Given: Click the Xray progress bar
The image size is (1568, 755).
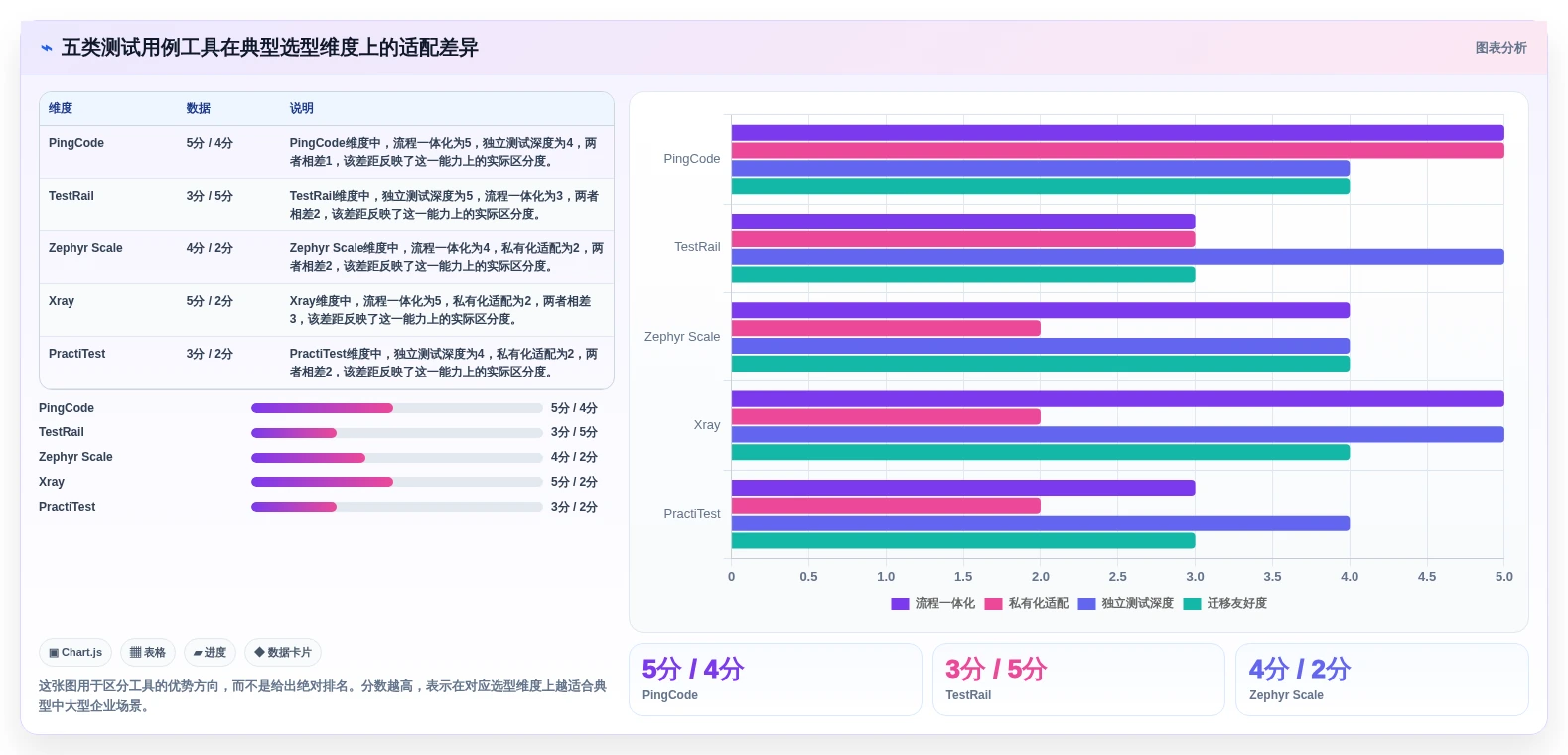Looking at the screenshot, I should (397, 482).
